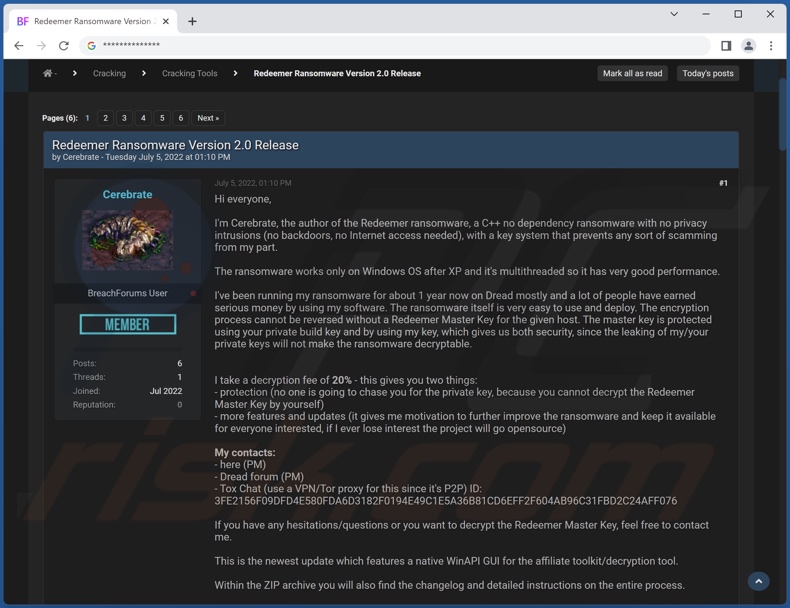Go to page 2 of thread
790x608 pixels.
105,118
